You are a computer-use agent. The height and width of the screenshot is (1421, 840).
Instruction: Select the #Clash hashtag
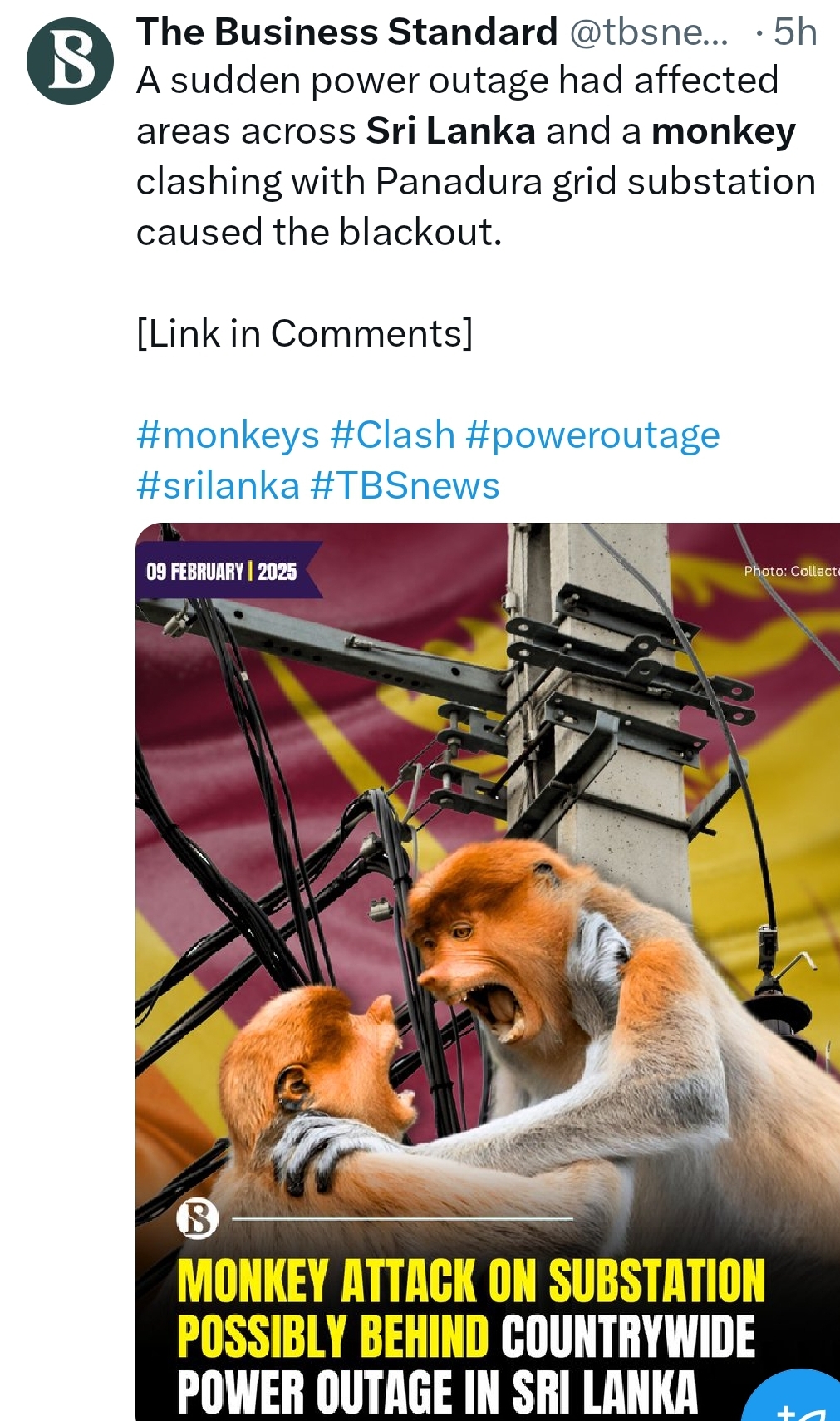coord(392,435)
